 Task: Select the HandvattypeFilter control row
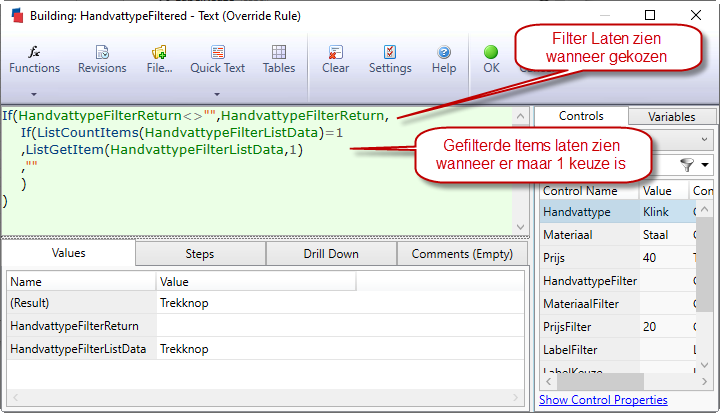[618, 281]
